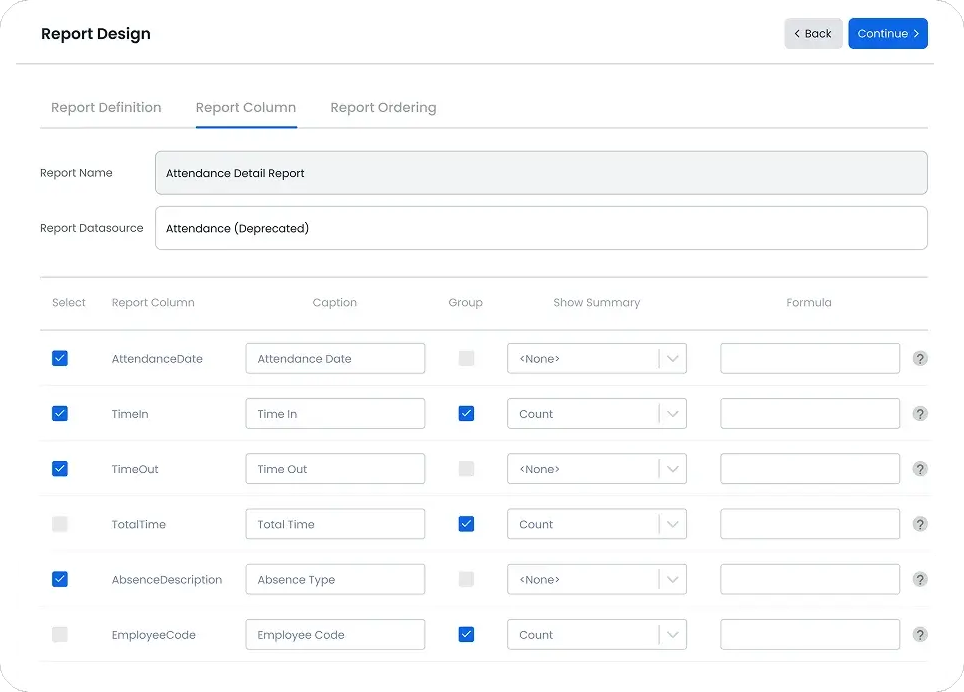The height and width of the screenshot is (692, 964).
Task: Edit caption field 'Time In'
Action: click(335, 414)
